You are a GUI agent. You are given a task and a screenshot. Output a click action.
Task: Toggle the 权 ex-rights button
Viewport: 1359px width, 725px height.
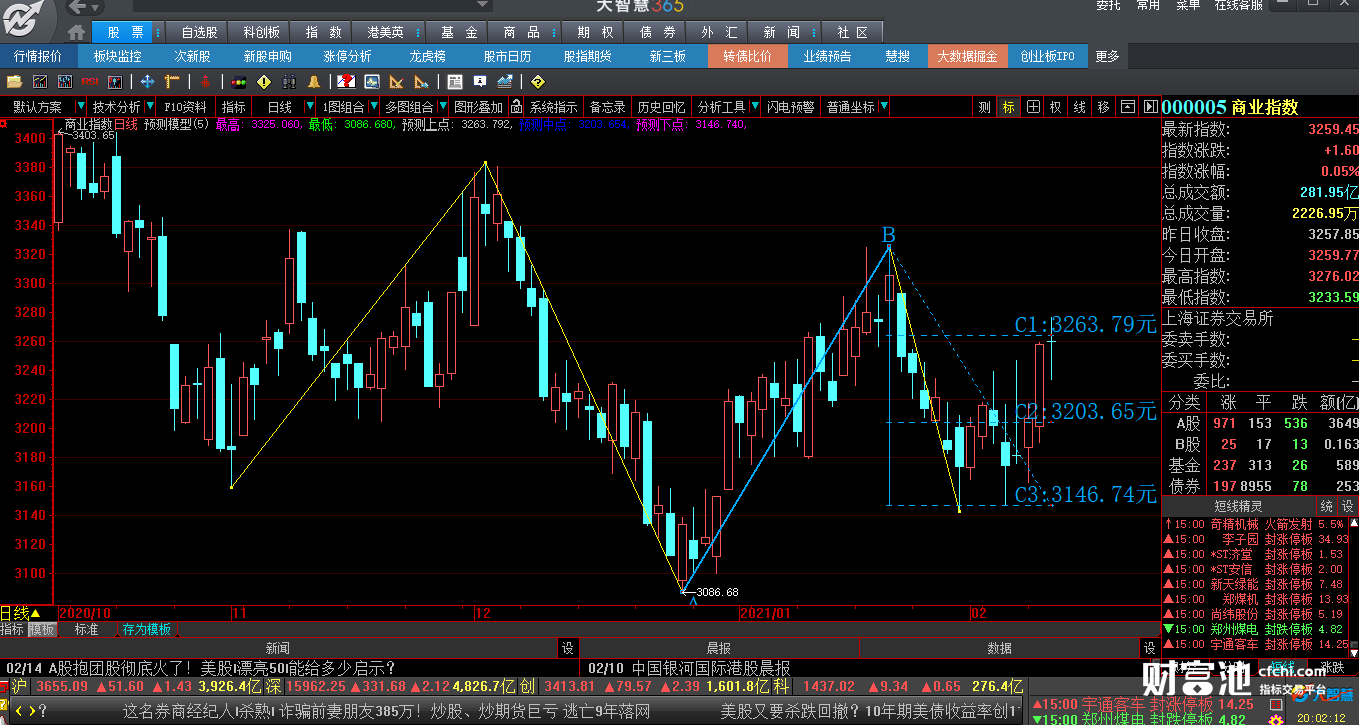tap(1056, 106)
